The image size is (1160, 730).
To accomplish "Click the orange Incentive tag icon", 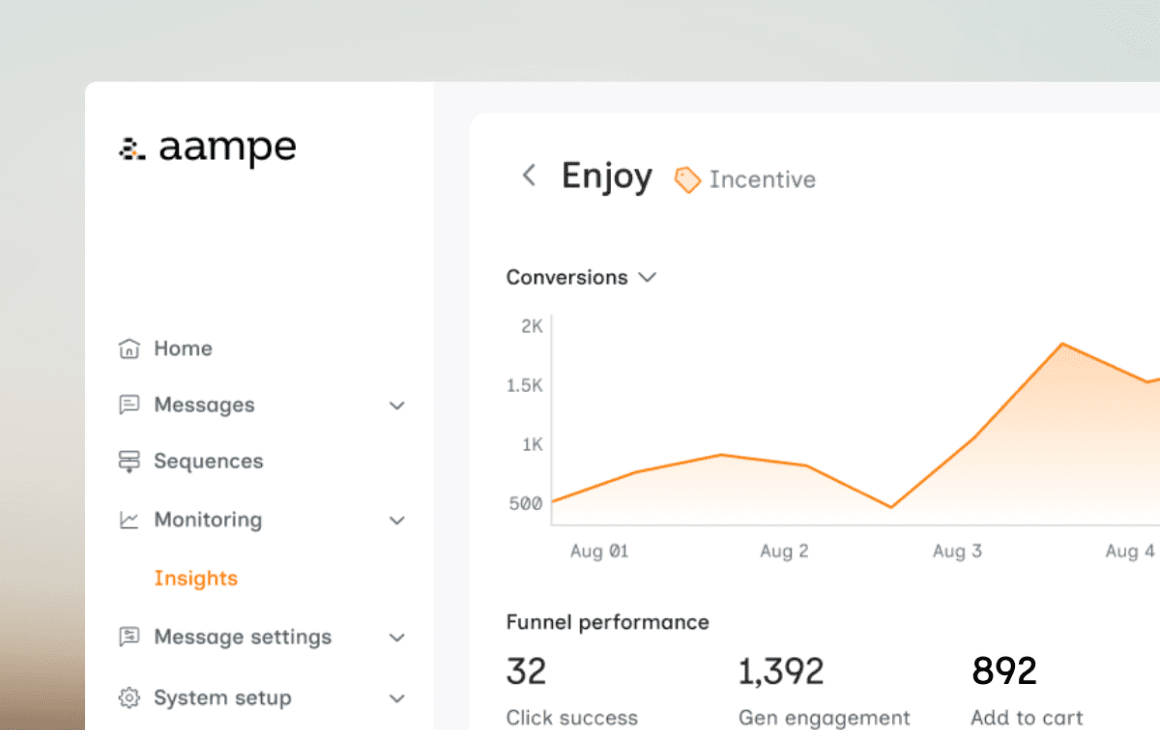I will tap(687, 179).
